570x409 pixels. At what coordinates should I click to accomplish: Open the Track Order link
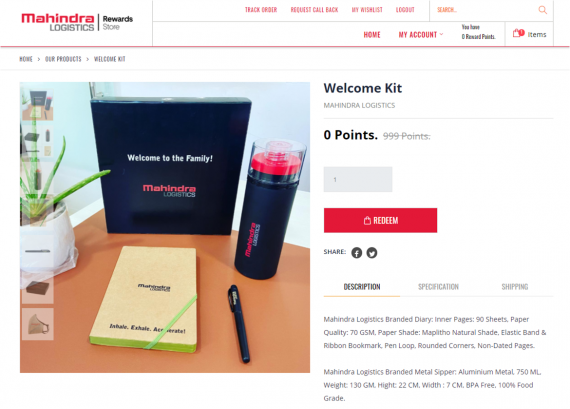tap(261, 10)
